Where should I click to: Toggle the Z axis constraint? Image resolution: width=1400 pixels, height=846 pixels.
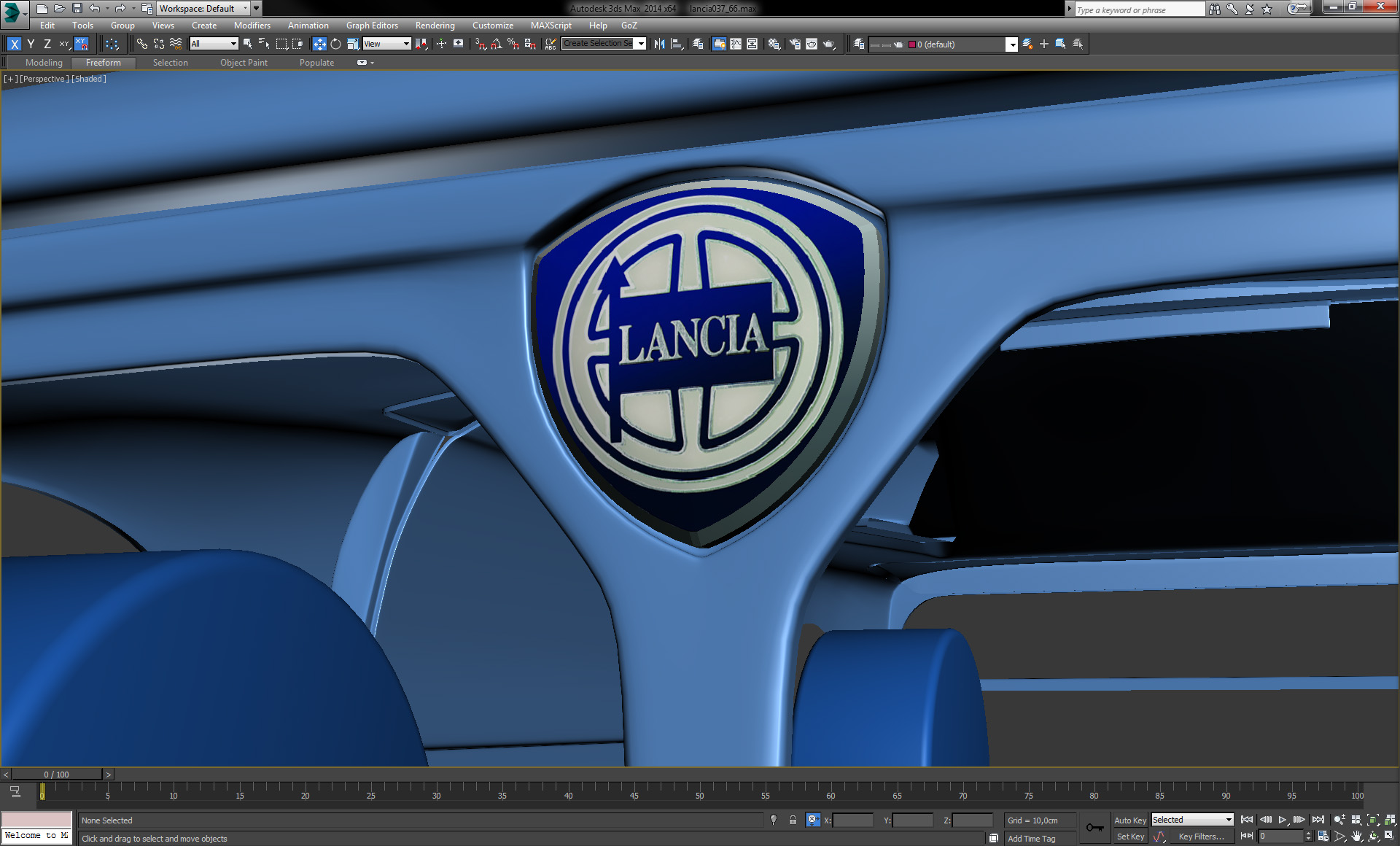point(47,44)
